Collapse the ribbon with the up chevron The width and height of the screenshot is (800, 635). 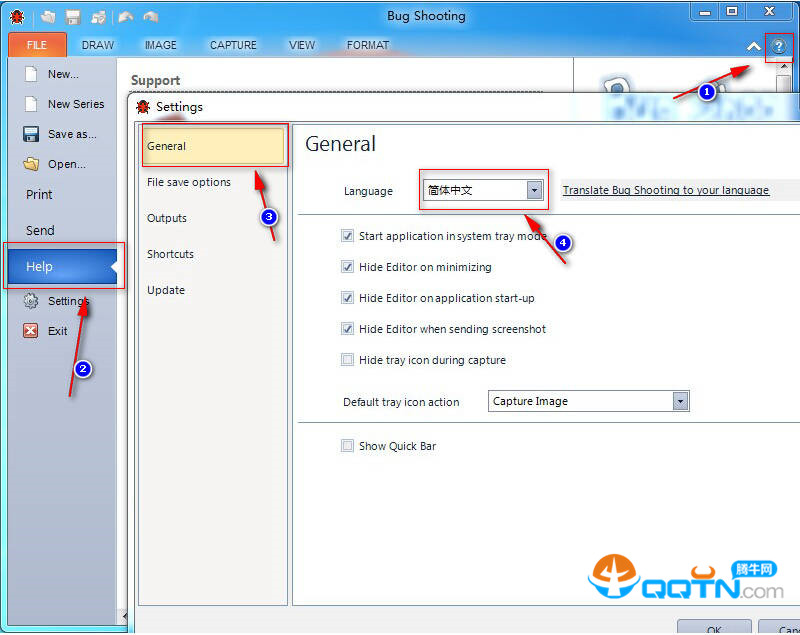pos(753,46)
